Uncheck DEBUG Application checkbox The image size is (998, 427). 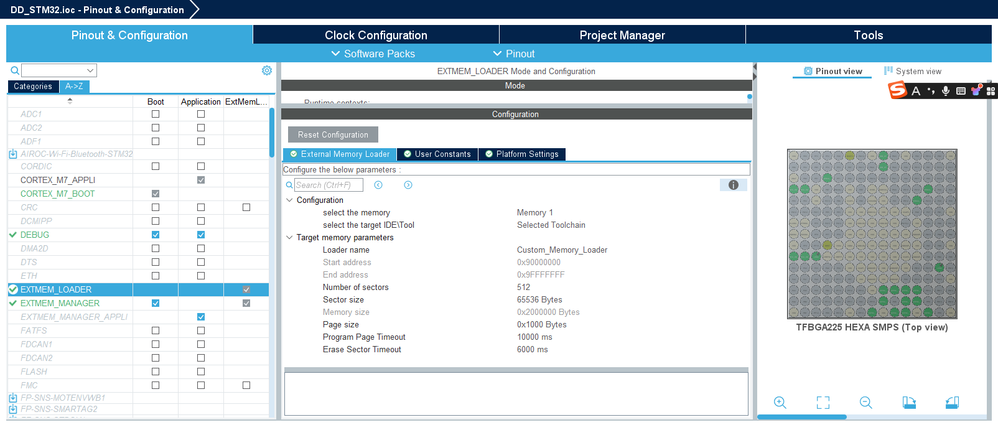tap(201, 235)
